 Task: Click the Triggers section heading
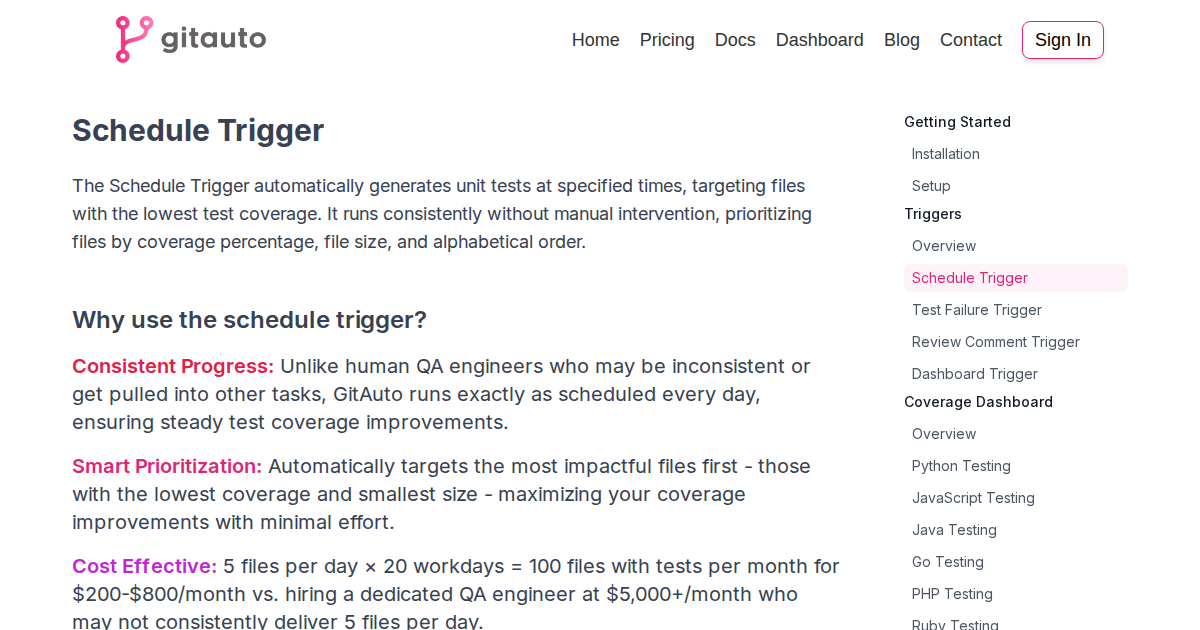tap(933, 214)
